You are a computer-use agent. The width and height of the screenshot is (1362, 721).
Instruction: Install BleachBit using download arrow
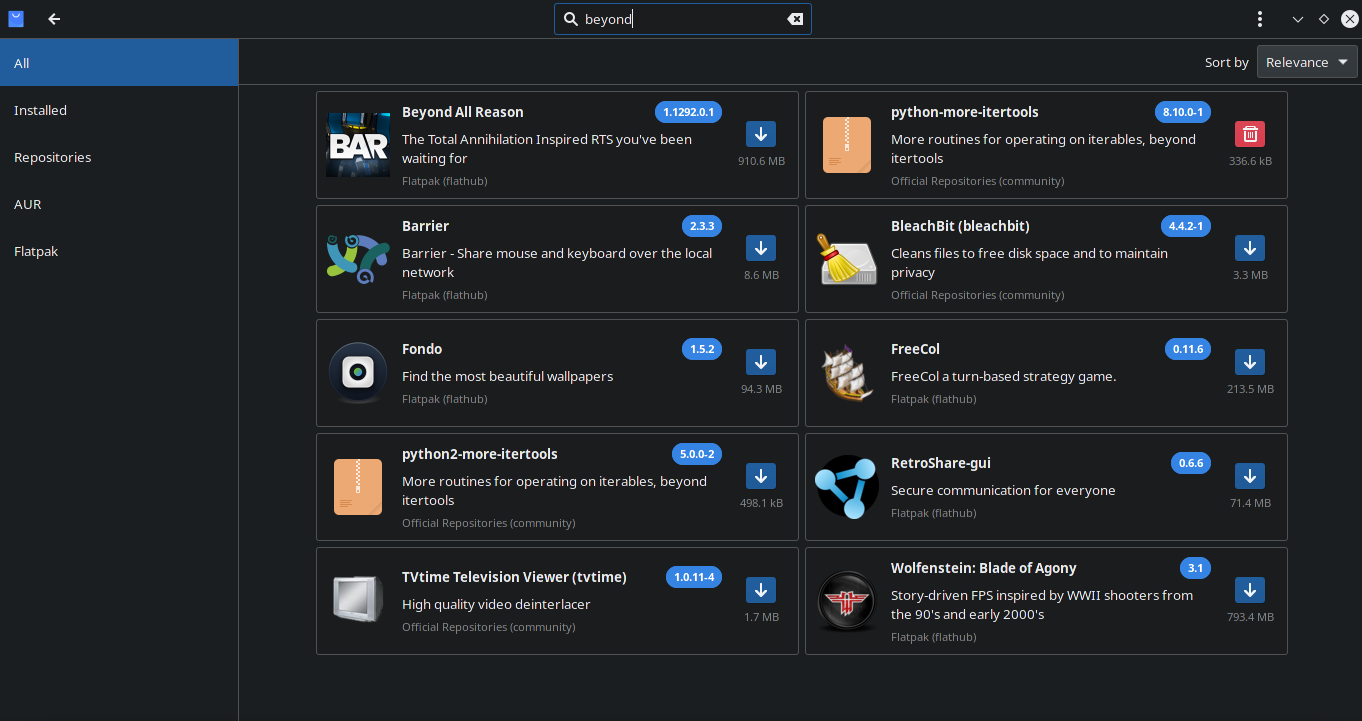(1250, 248)
